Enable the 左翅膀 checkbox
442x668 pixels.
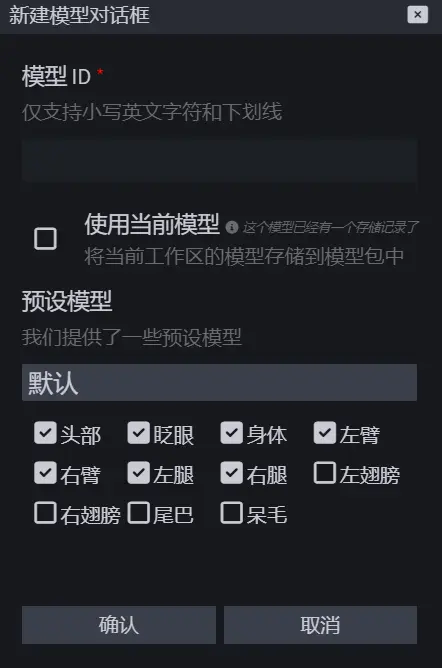[325, 473]
